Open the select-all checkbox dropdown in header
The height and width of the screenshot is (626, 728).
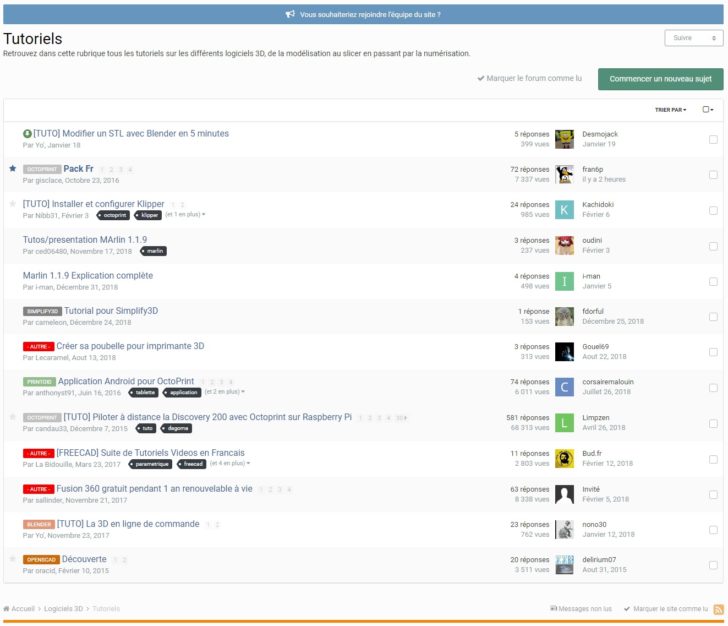click(x=708, y=110)
